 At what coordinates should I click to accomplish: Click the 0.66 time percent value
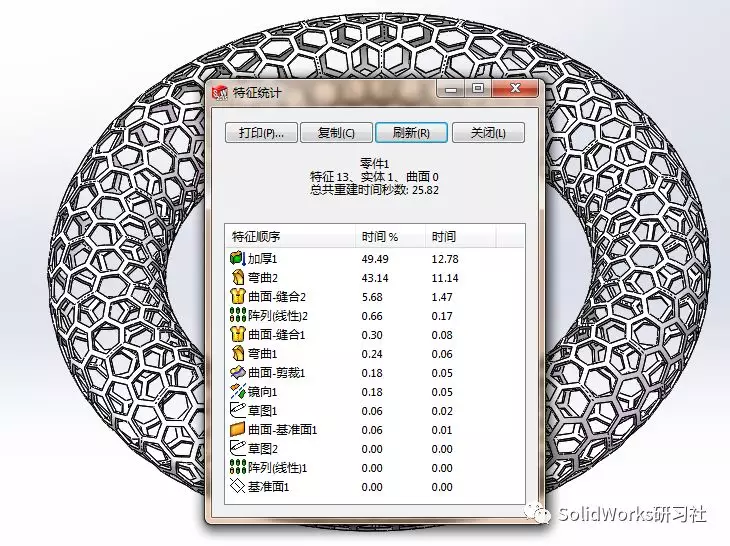coord(372,316)
